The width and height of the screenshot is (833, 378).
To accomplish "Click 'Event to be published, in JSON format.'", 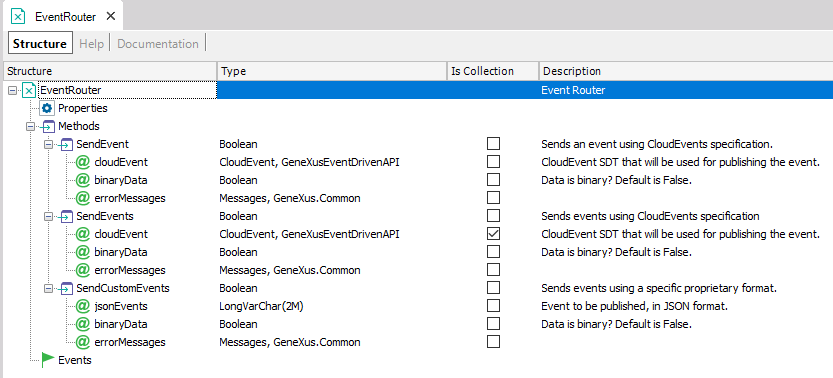I will 634,306.
